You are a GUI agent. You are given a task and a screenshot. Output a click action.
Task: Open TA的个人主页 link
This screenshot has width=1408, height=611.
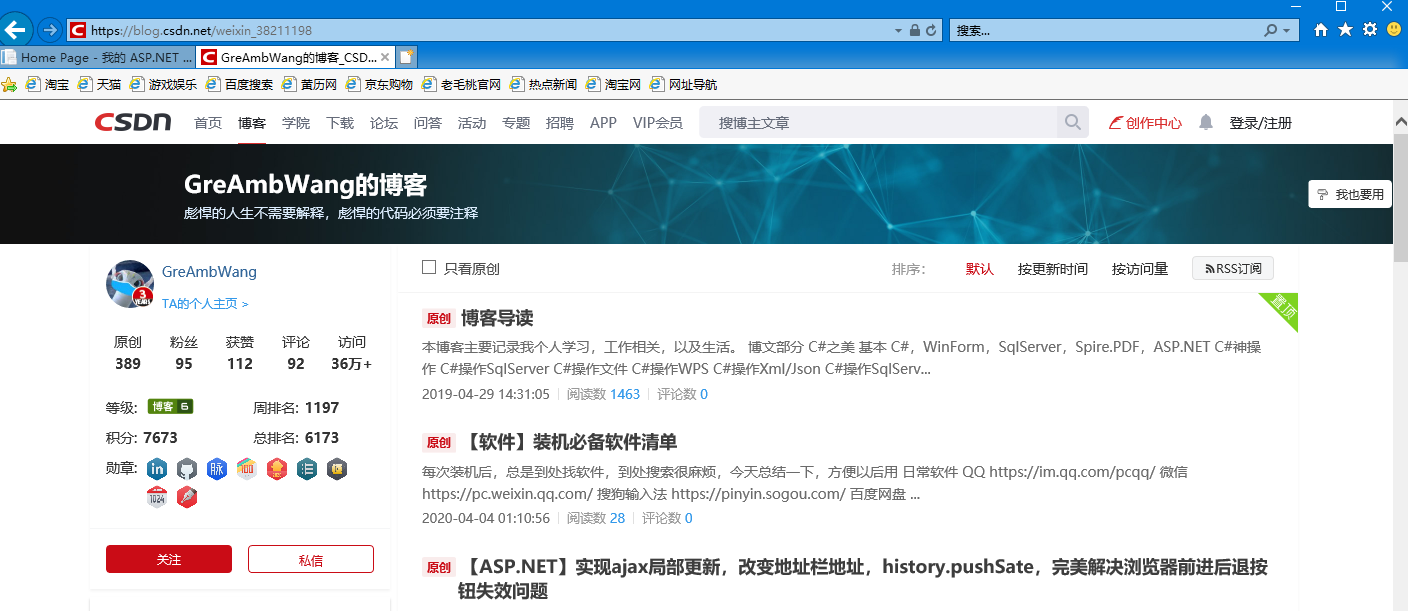coord(205,303)
